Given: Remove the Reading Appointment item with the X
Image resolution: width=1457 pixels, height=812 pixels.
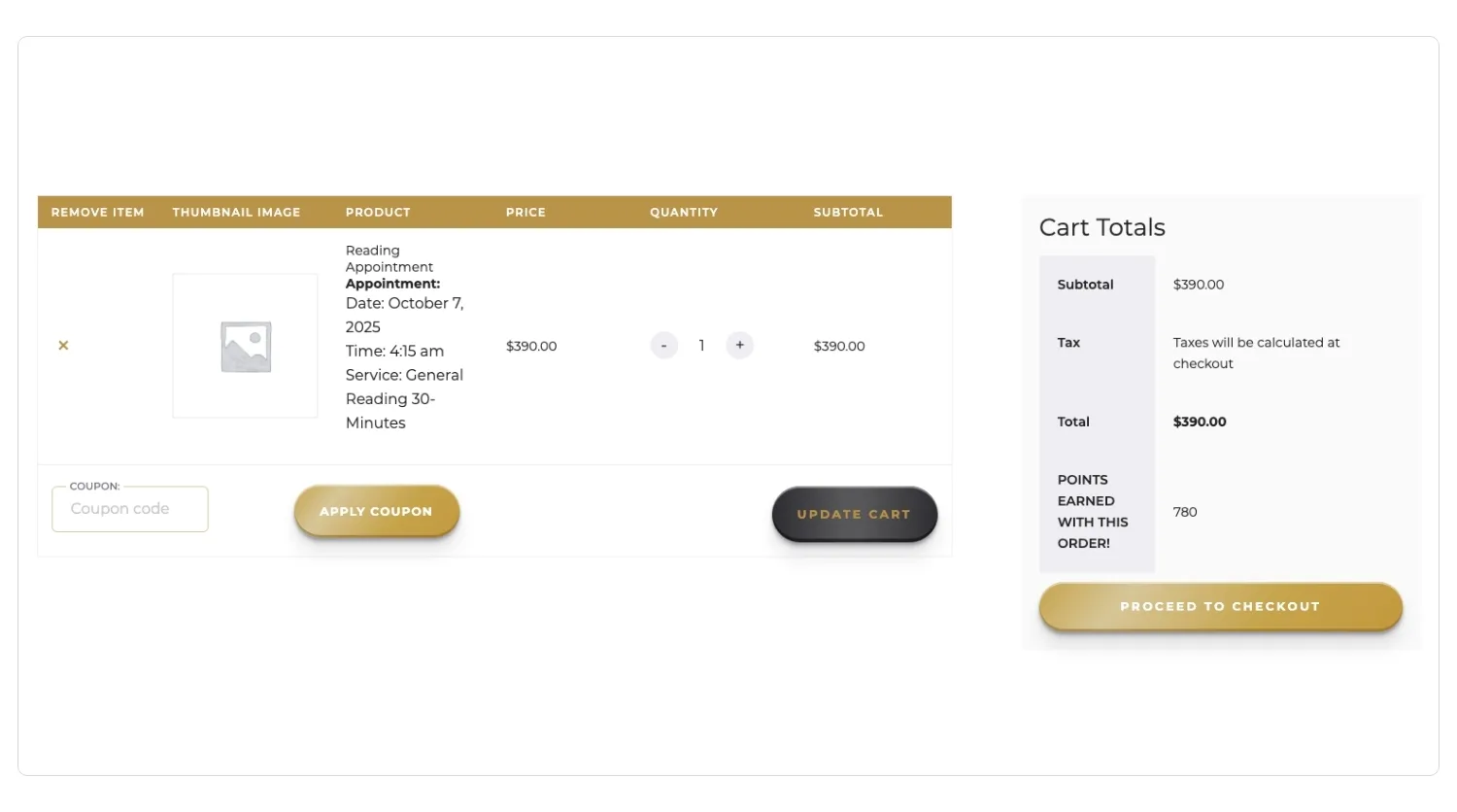Looking at the screenshot, I should [x=63, y=346].
